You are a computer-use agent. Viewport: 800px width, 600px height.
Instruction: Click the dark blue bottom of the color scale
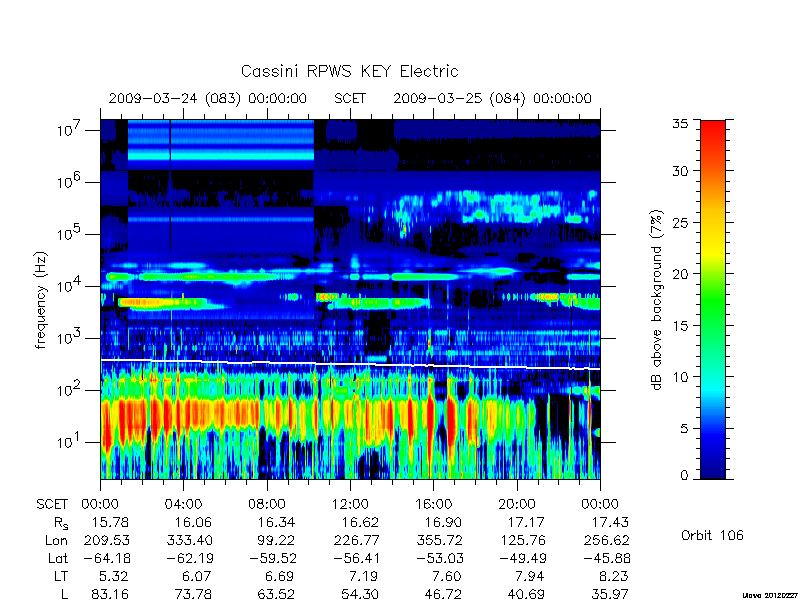point(713,467)
